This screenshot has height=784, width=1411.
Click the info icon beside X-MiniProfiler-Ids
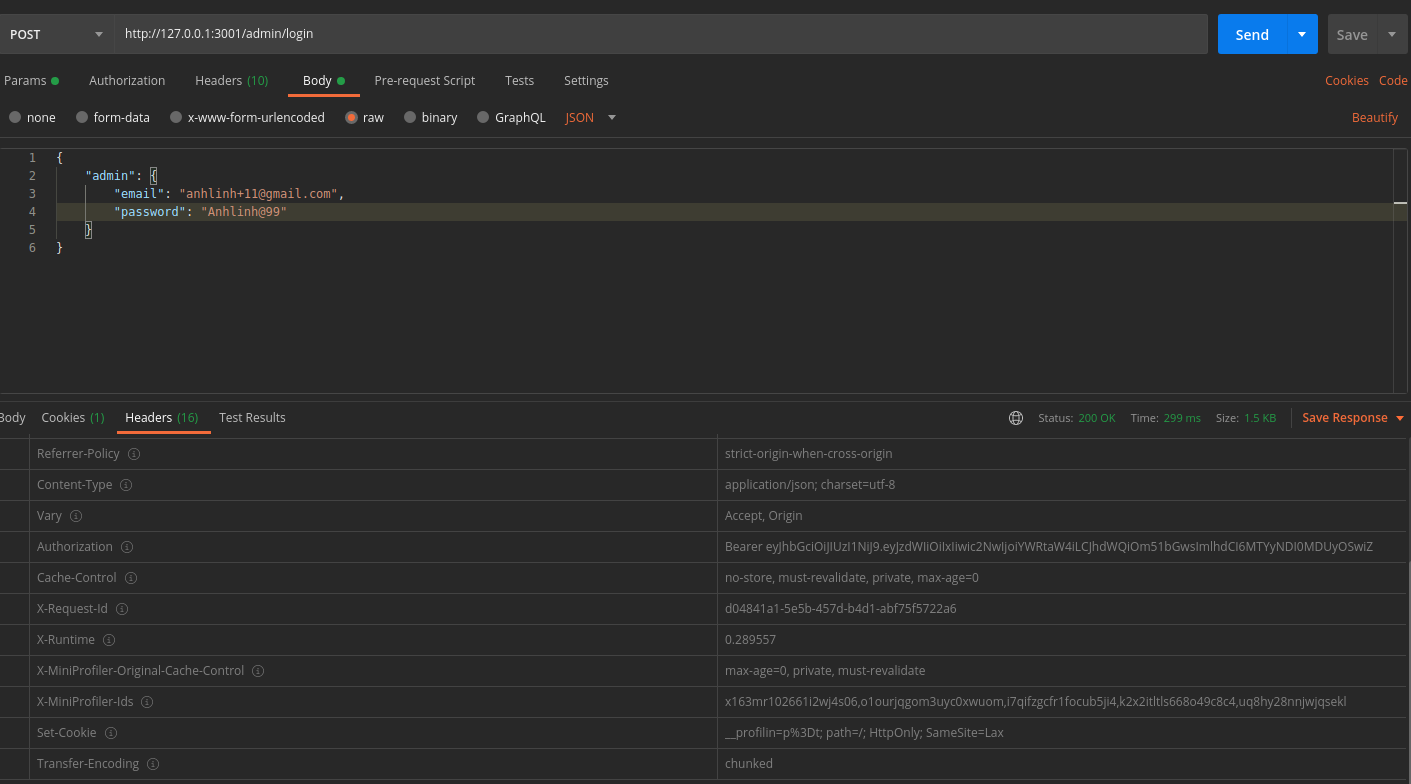147,701
